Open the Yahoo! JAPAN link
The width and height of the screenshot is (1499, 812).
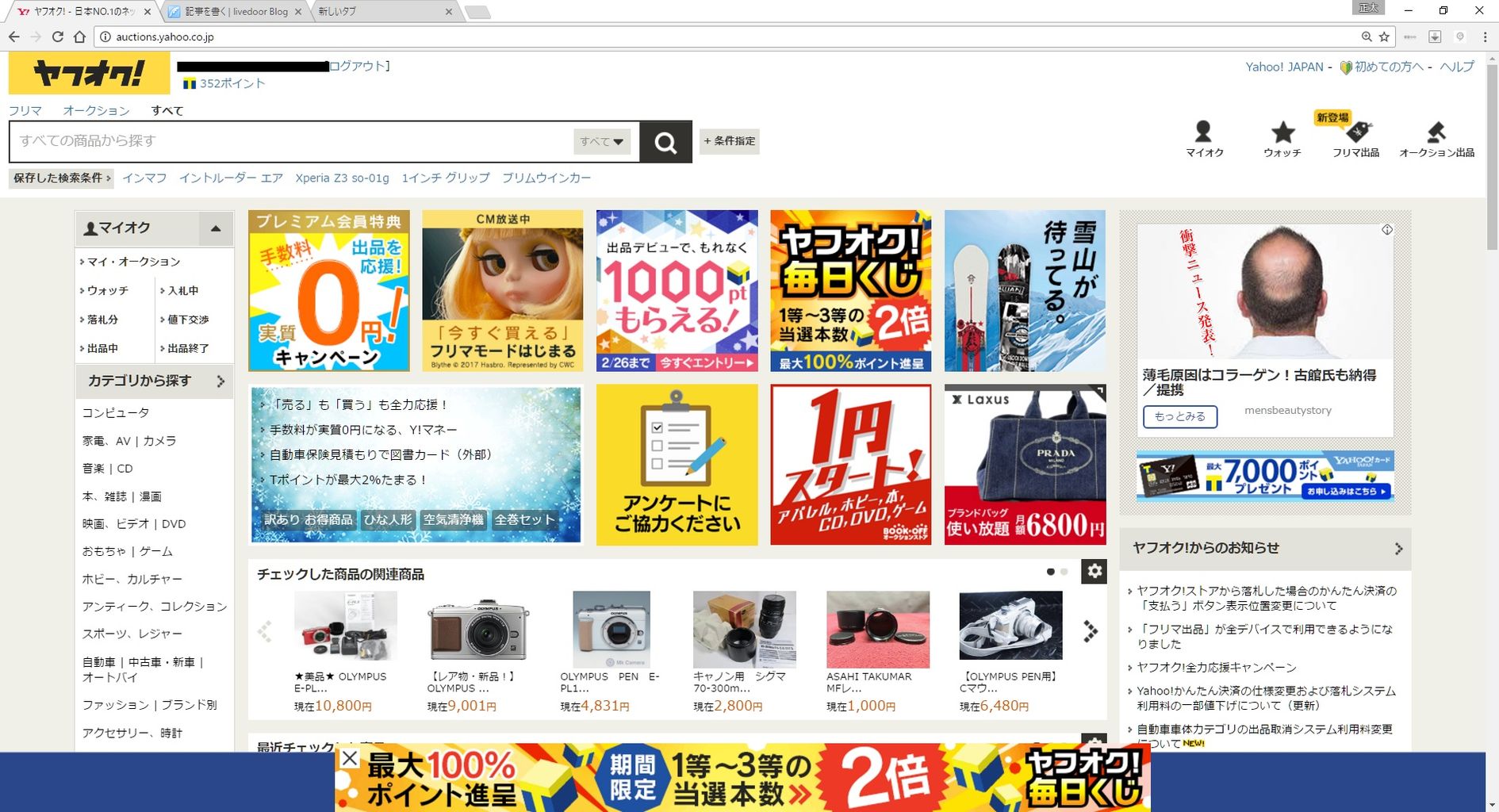tap(1284, 67)
